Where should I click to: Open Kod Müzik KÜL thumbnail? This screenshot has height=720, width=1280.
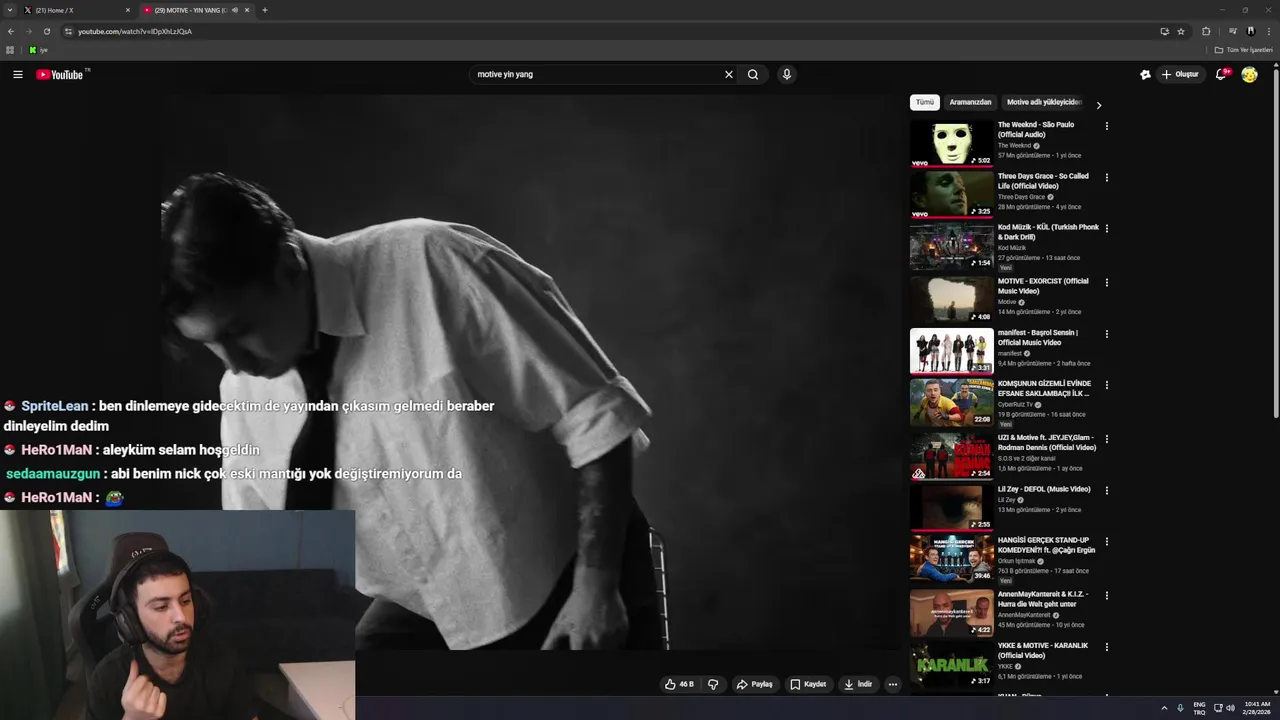[952, 246]
